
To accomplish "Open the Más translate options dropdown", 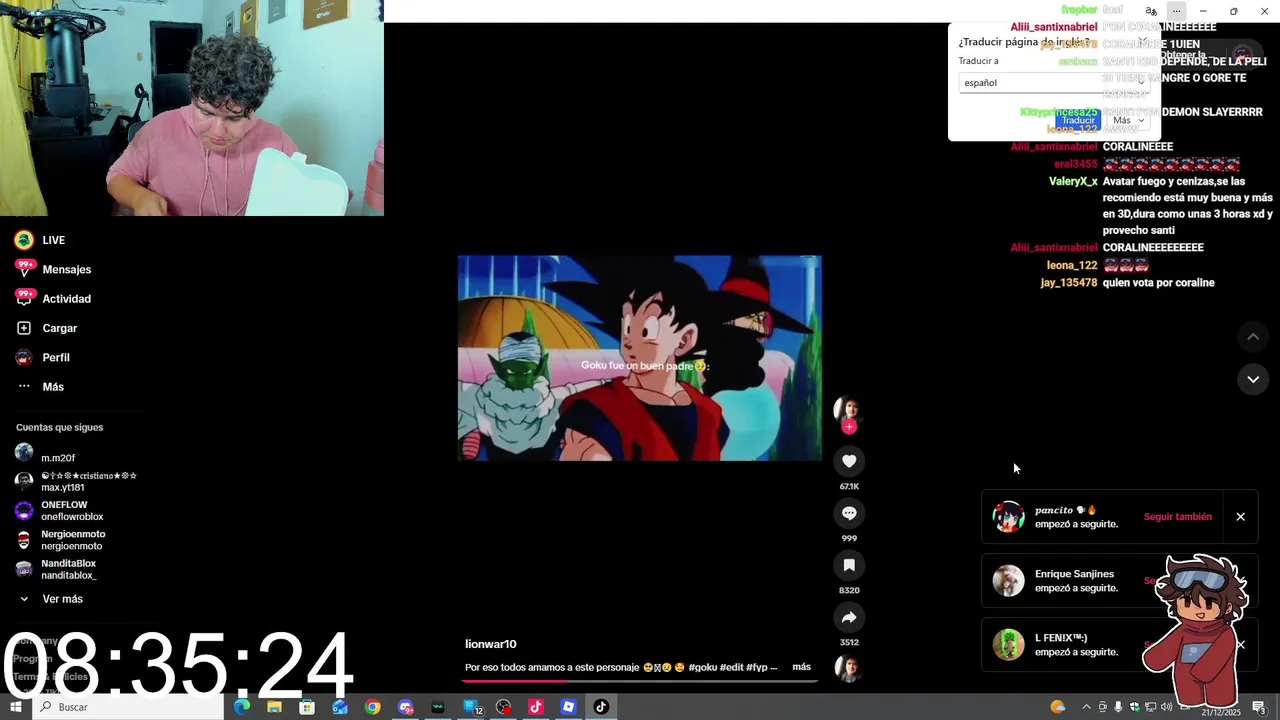I will click(x=1128, y=120).
